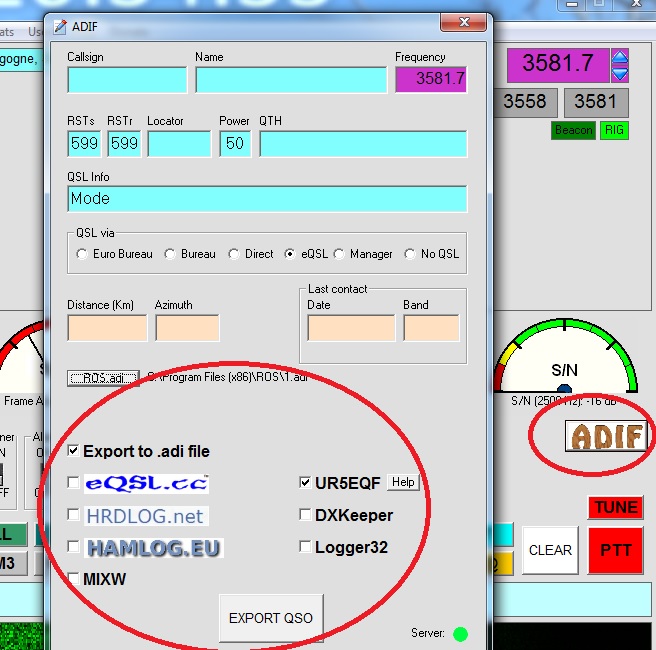The image size is (656, 650).
Task: Select the 3558 frequency preset button
Action: coord(525,102)
